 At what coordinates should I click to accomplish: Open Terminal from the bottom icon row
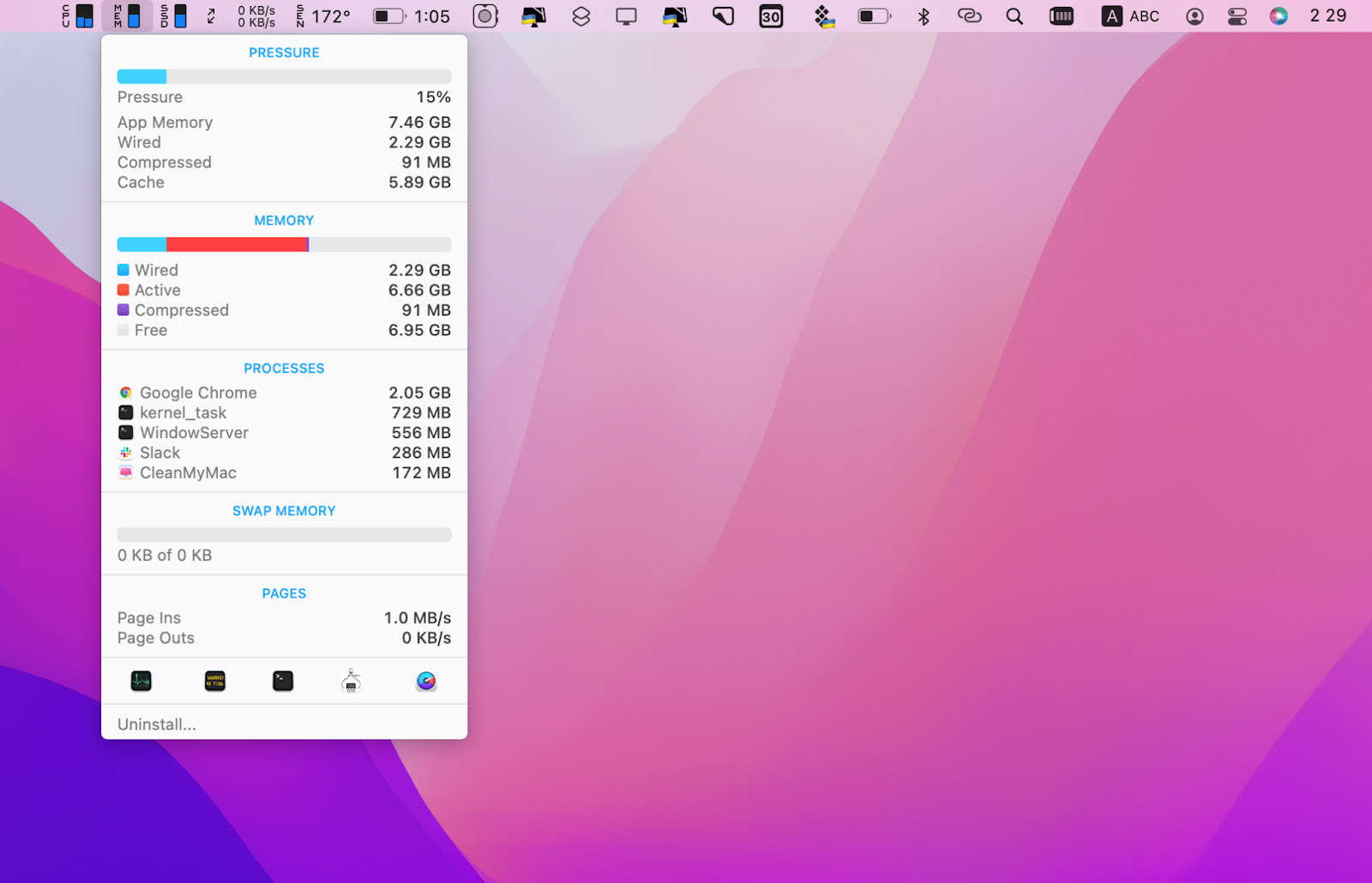tap(283, 681)
